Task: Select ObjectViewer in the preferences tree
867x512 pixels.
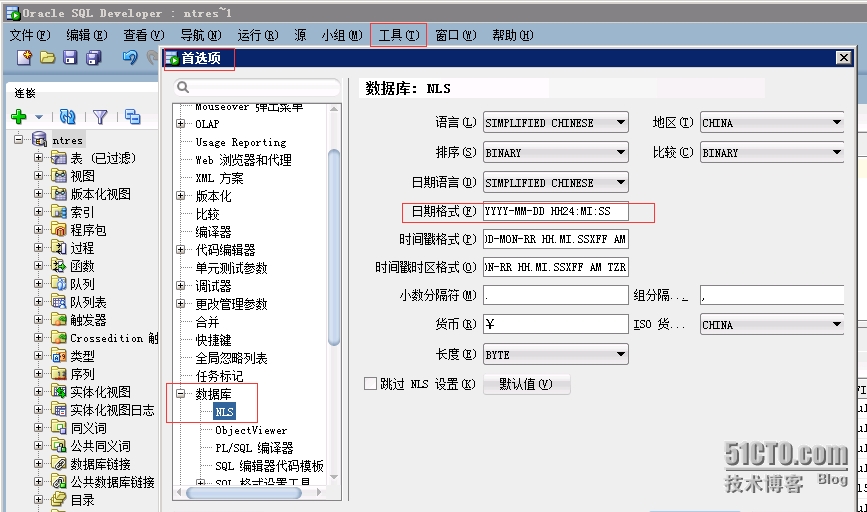Action: (x=251, y=430)
